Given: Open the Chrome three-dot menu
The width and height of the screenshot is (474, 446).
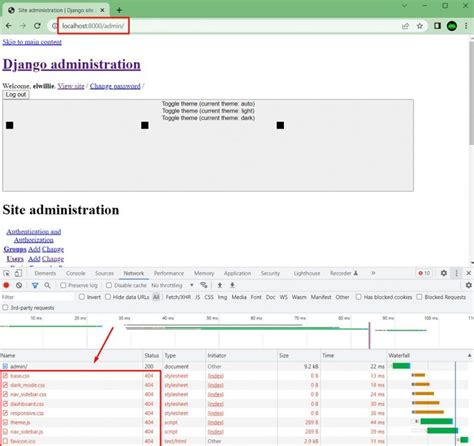Looking at the screenshot, I should (466, 26).
